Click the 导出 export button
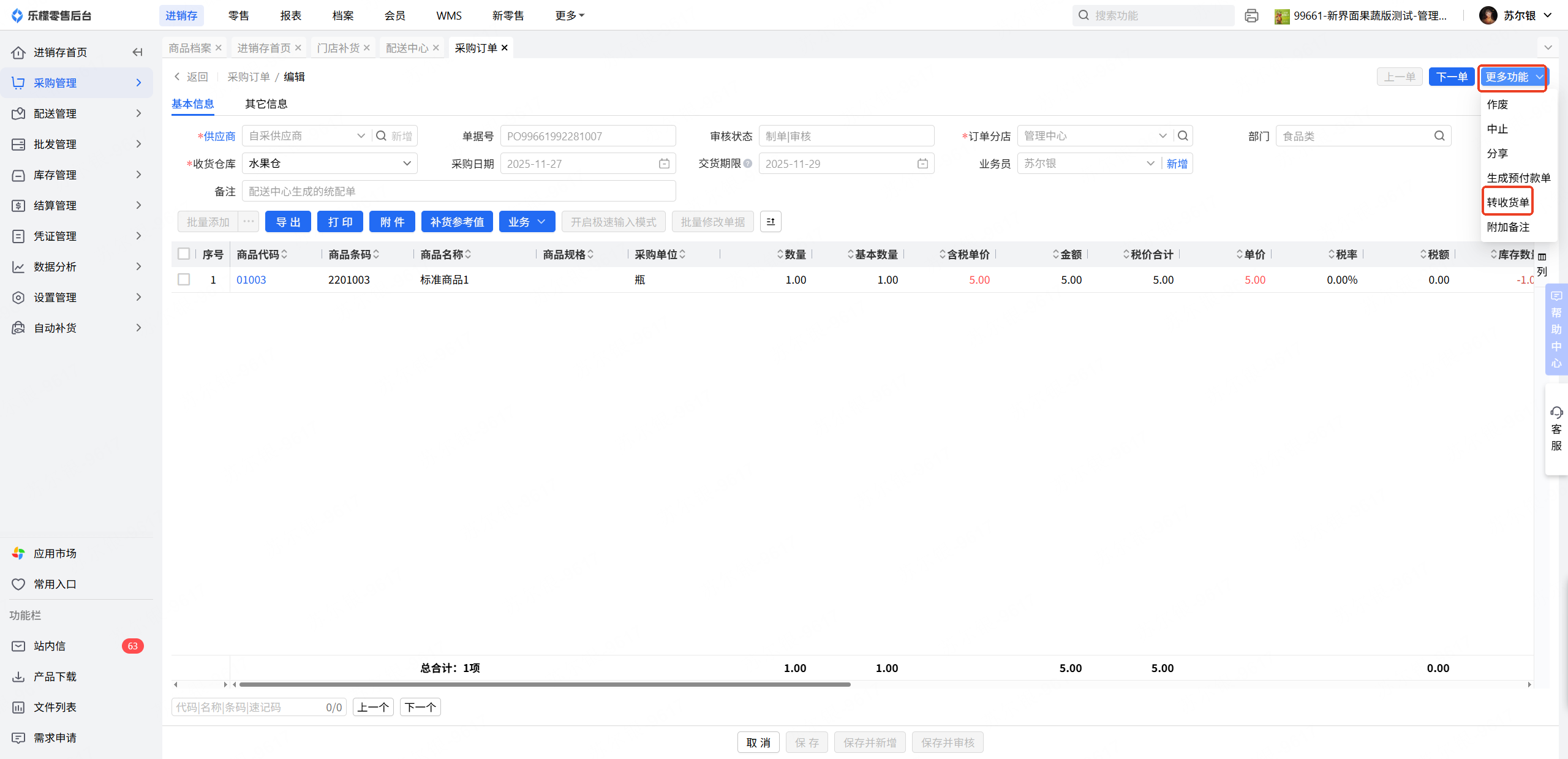 pyautogui.click(x=288, y=222)
